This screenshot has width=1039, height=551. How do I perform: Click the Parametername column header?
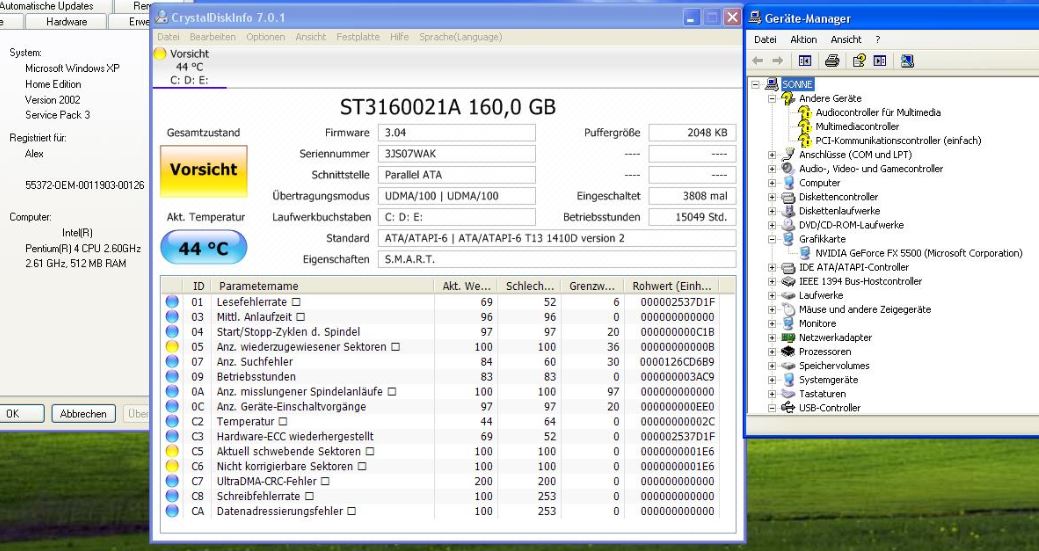tap(323, 286)
